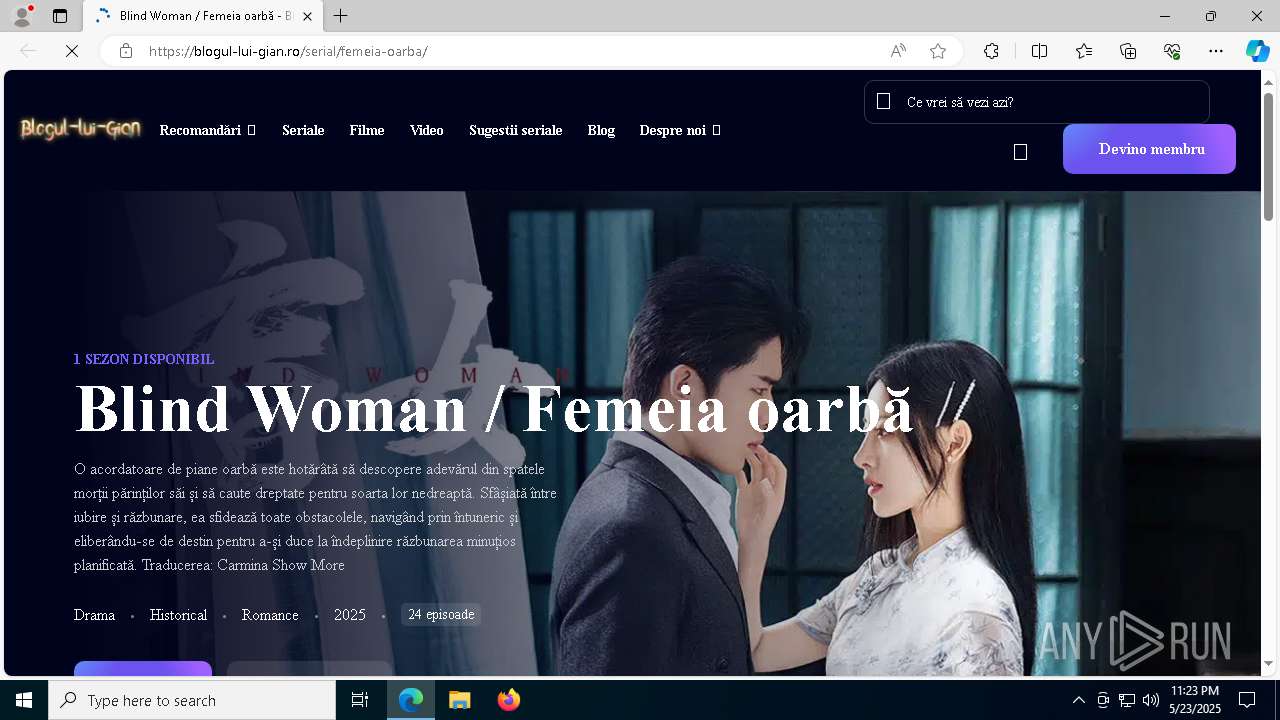This screenshot has height=720, width=1280.
Task: Expand the Despre noi dropdown
Action: (680, 130)
